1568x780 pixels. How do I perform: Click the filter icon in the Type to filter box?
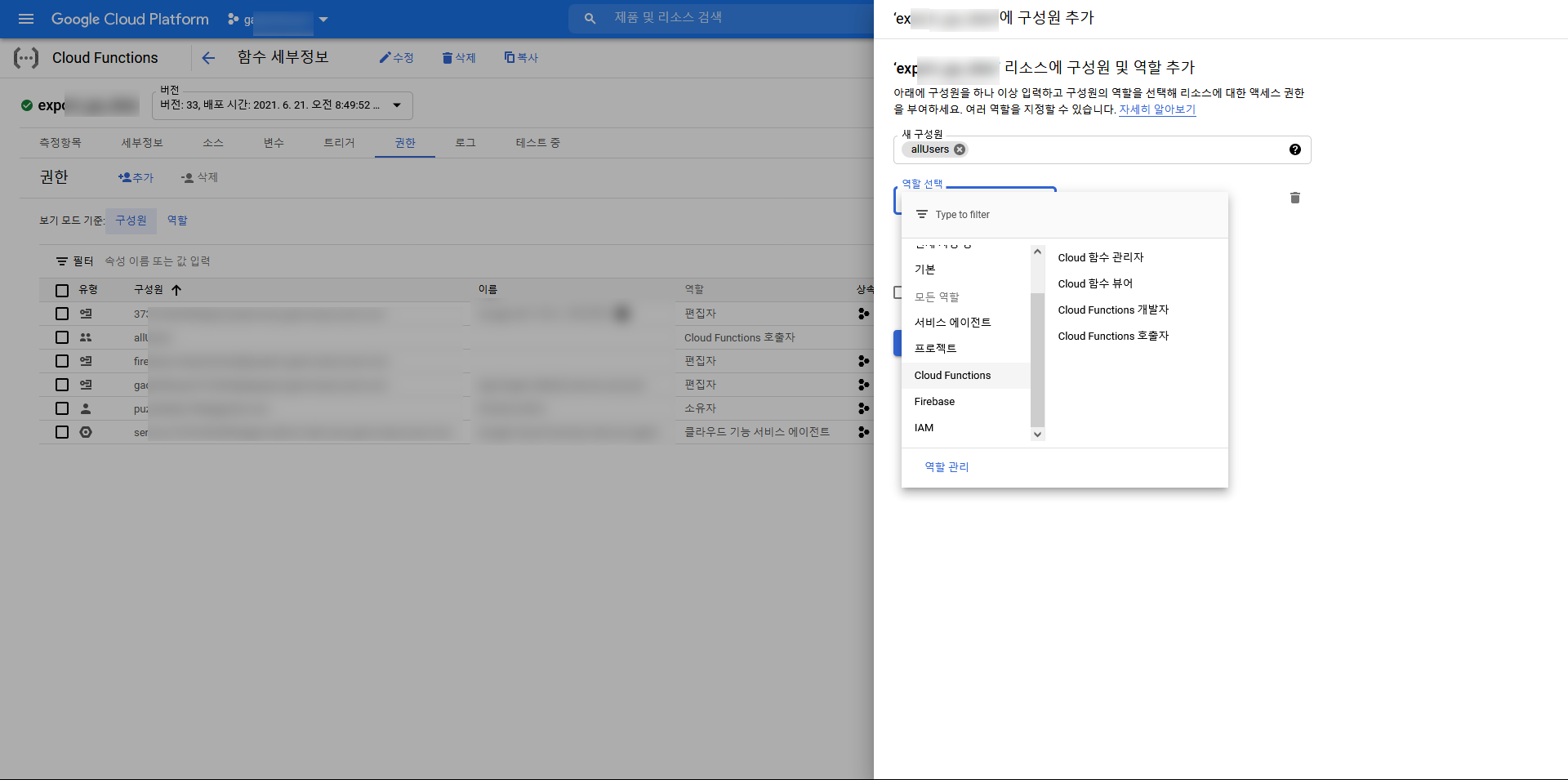click(922, 215)
